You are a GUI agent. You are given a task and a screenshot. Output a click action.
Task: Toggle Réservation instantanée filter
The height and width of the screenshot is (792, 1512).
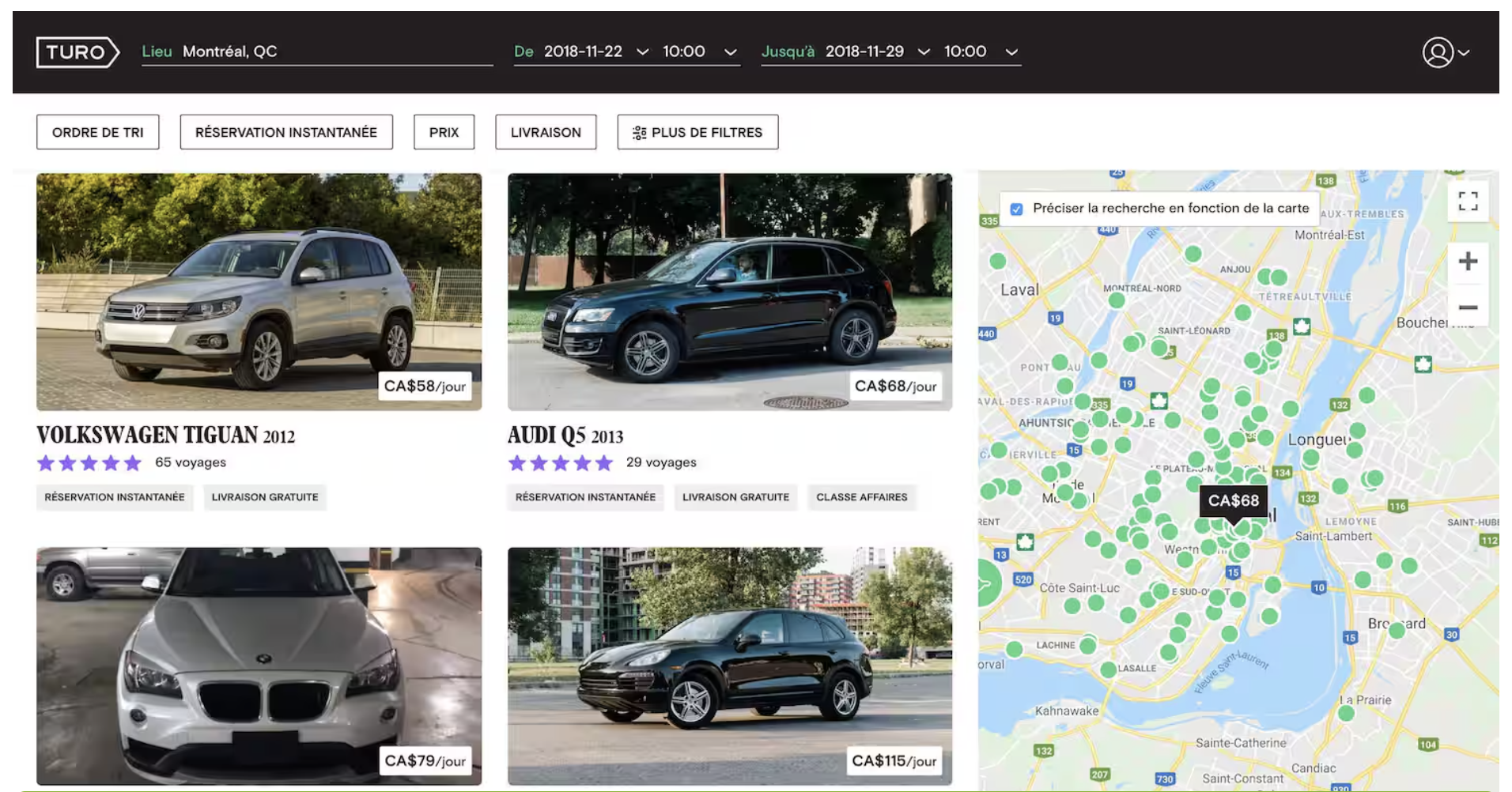286,132
